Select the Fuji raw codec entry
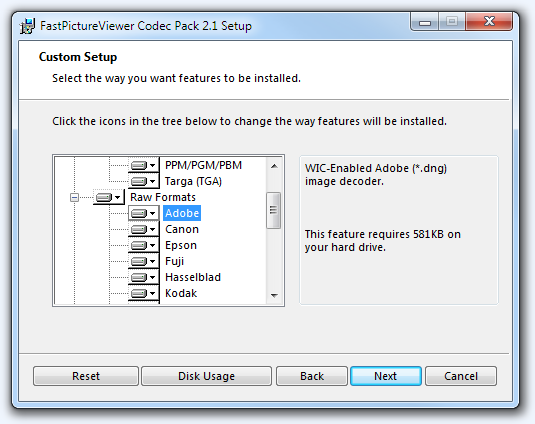This screenshot has height=424, width=535. 174,261
